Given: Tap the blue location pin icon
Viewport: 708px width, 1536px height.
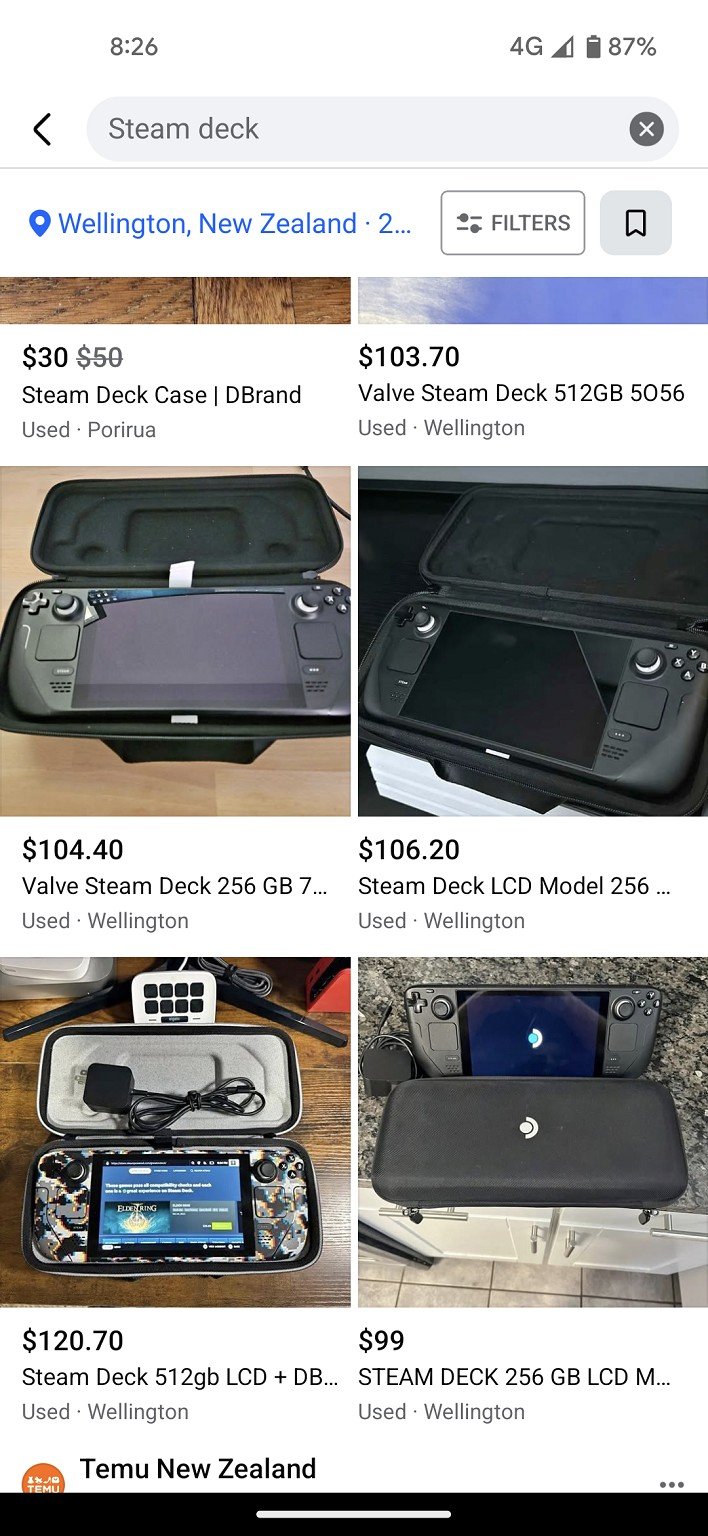Looking at the screenshot, I should pyautogui.click(x=40, y=223).
